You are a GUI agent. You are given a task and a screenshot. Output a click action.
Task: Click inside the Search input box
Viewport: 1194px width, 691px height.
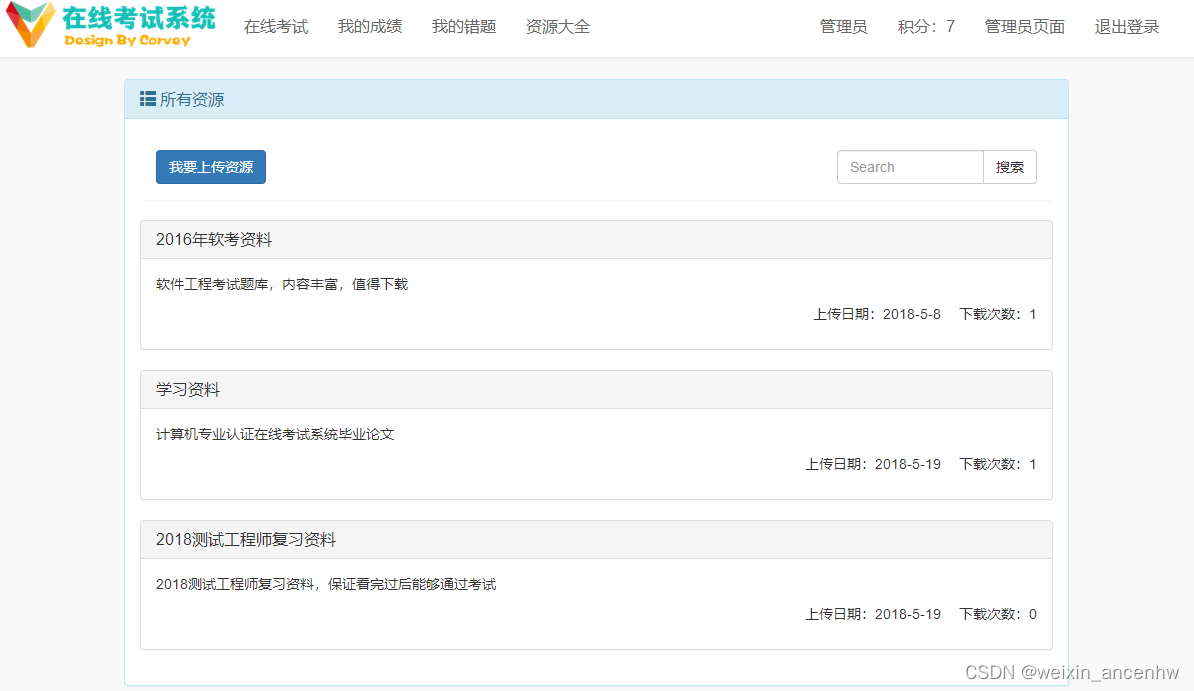pyautogui.click(x=910, y=166)
